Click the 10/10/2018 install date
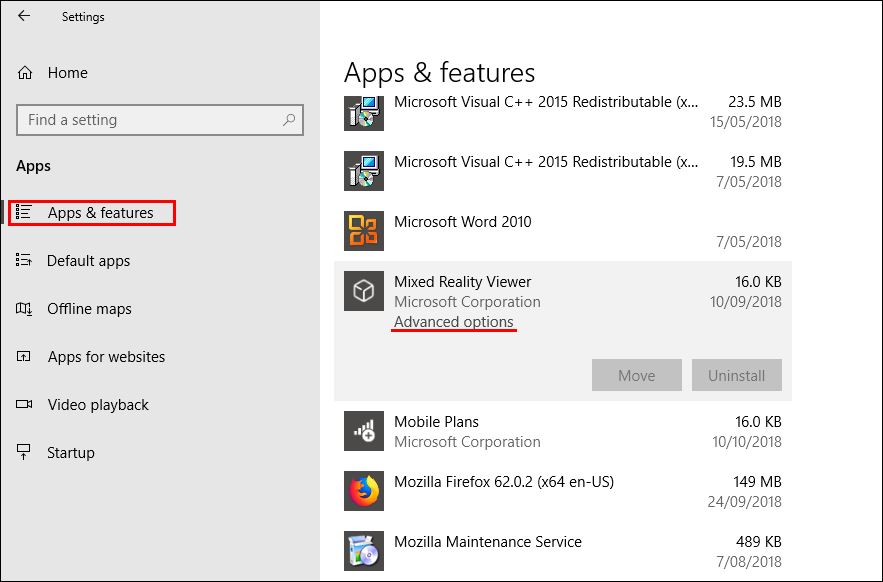 (747, 442)
